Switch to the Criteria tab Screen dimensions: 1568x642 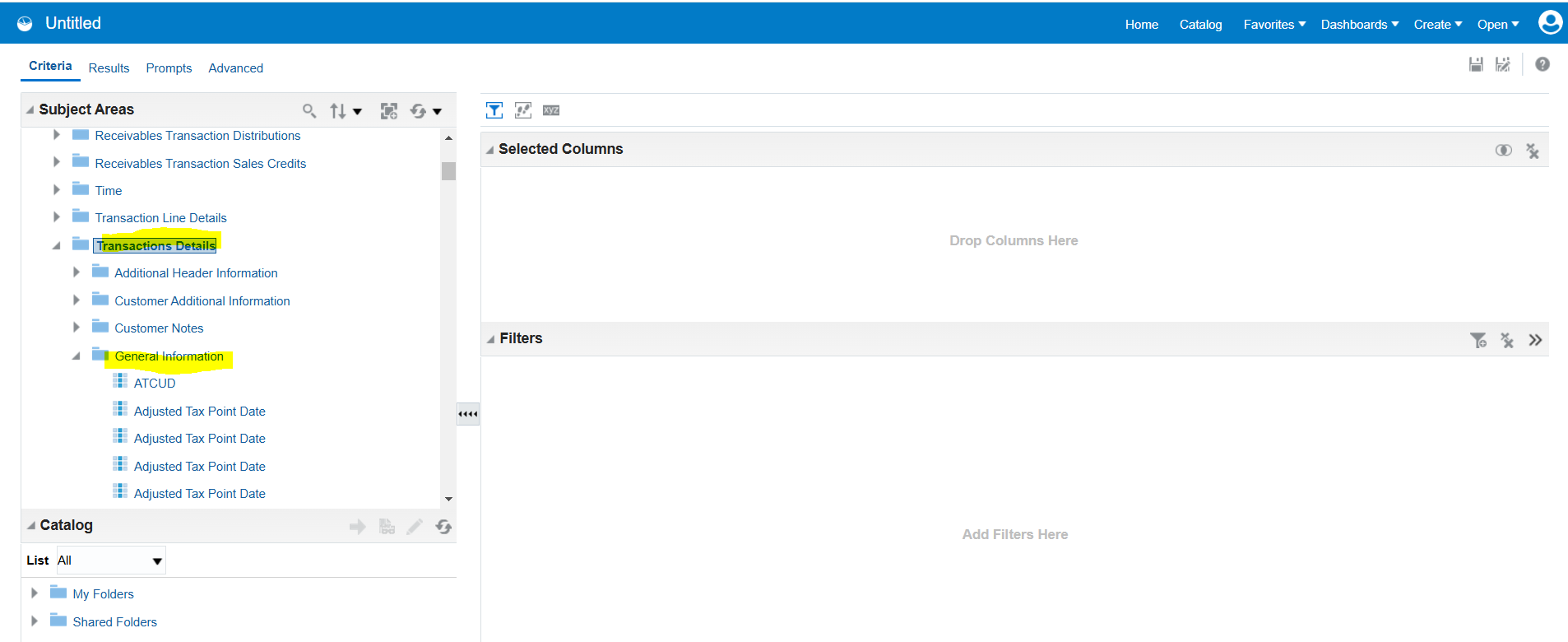coord(50,66)
